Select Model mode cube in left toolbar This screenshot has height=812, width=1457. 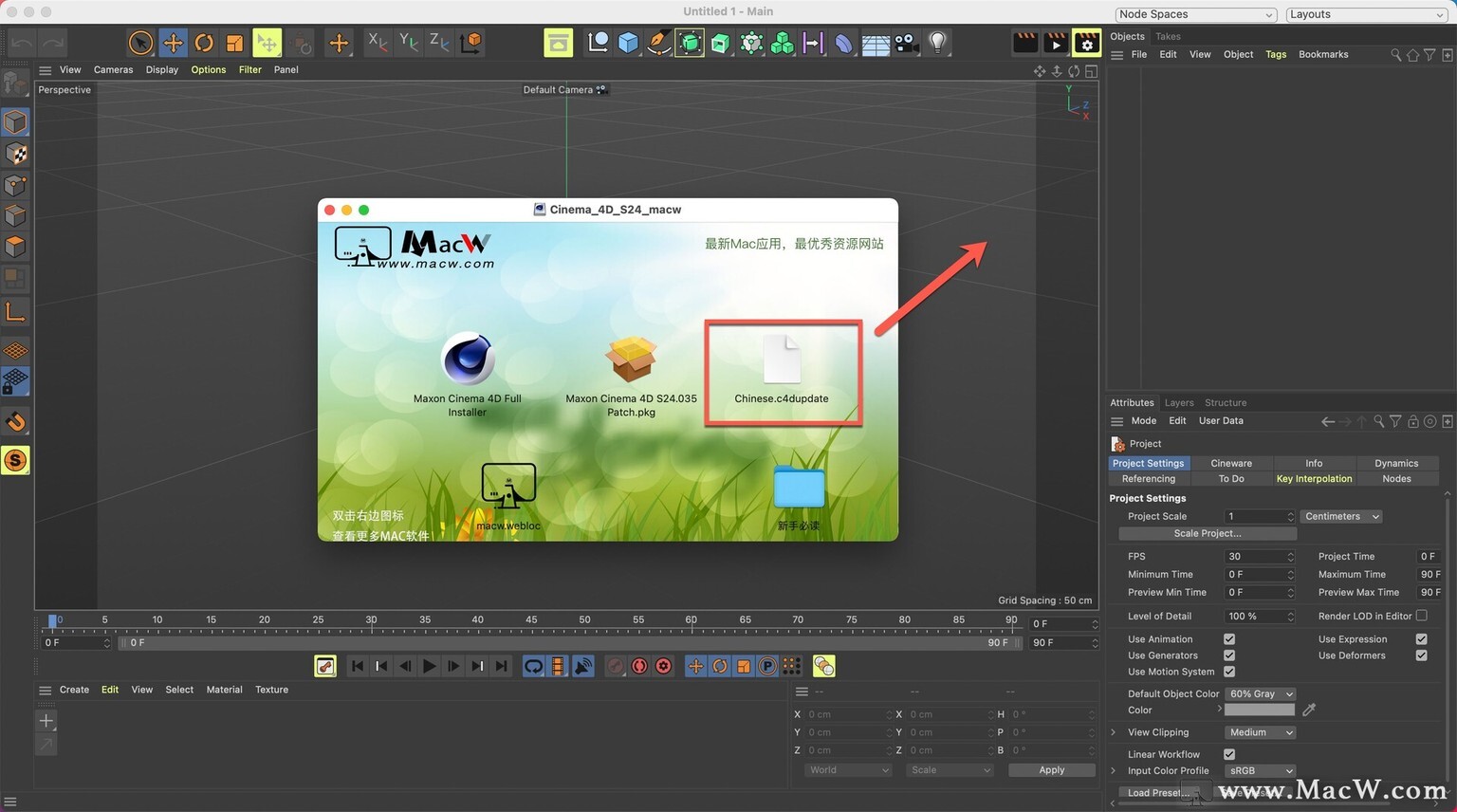pos(15,122)
